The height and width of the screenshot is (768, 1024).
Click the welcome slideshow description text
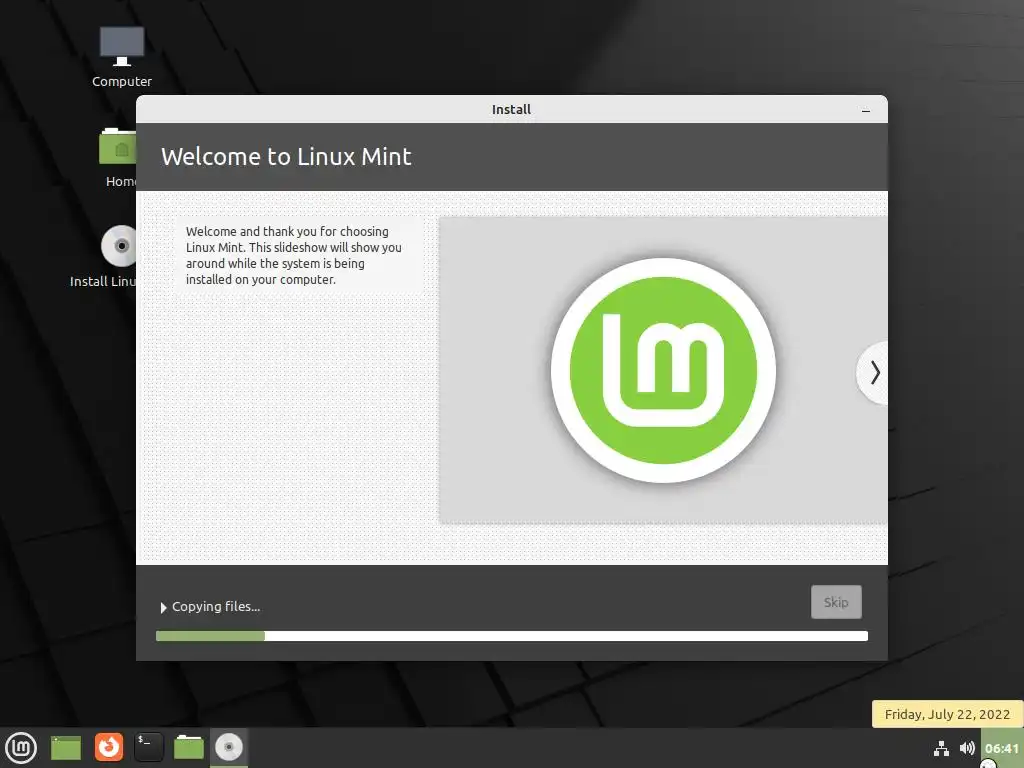pyautogui.click(x=293, y=255)
